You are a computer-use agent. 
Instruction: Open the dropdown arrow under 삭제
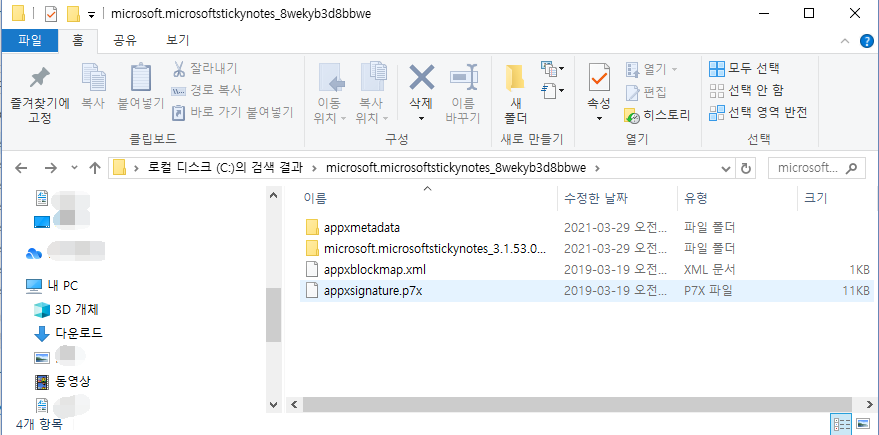[x=422, y=118]
